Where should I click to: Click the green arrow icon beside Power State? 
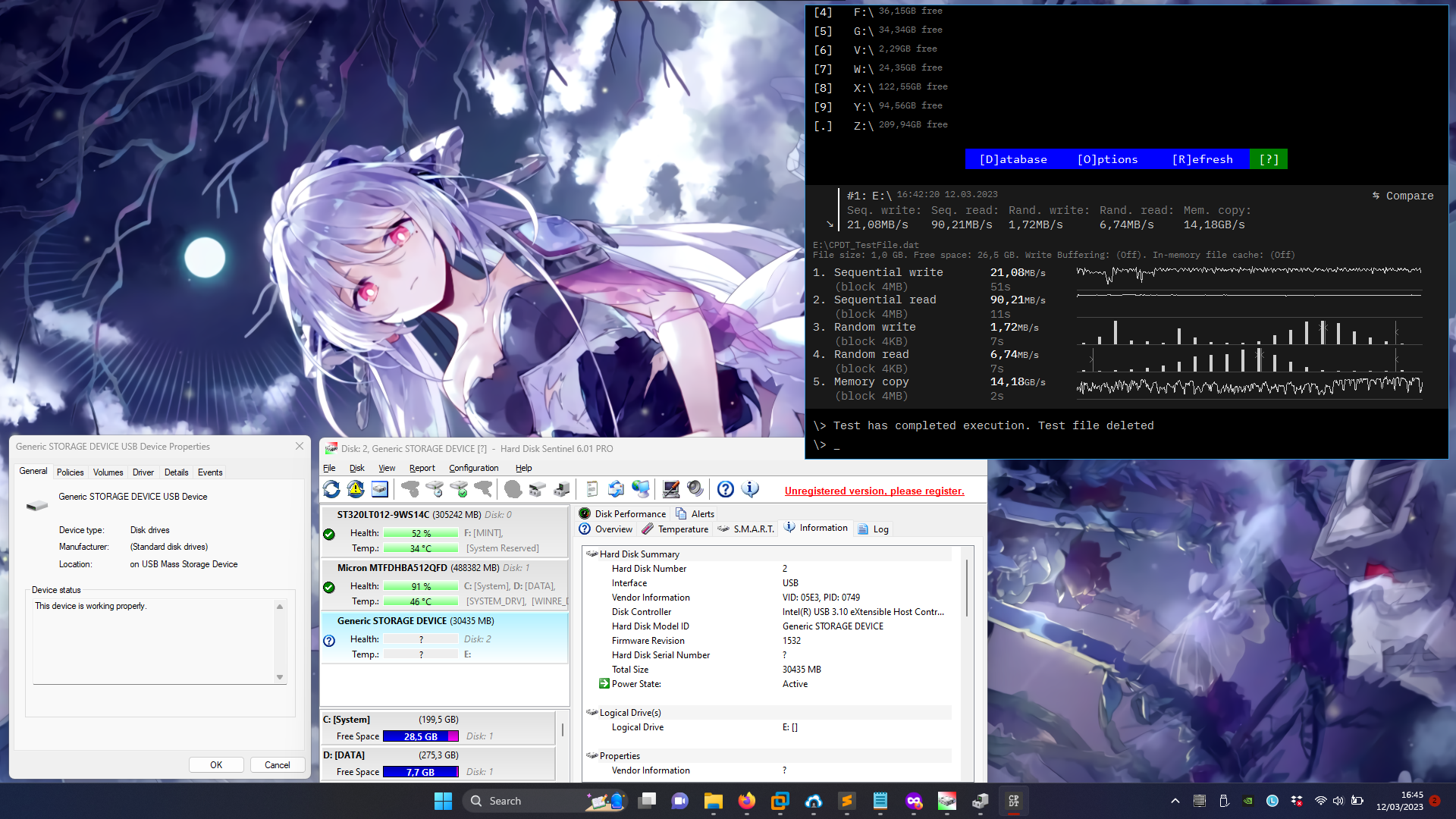604,683
